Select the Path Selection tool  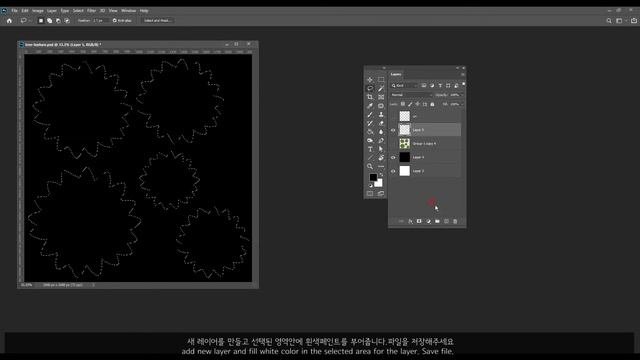click(381, 149)
